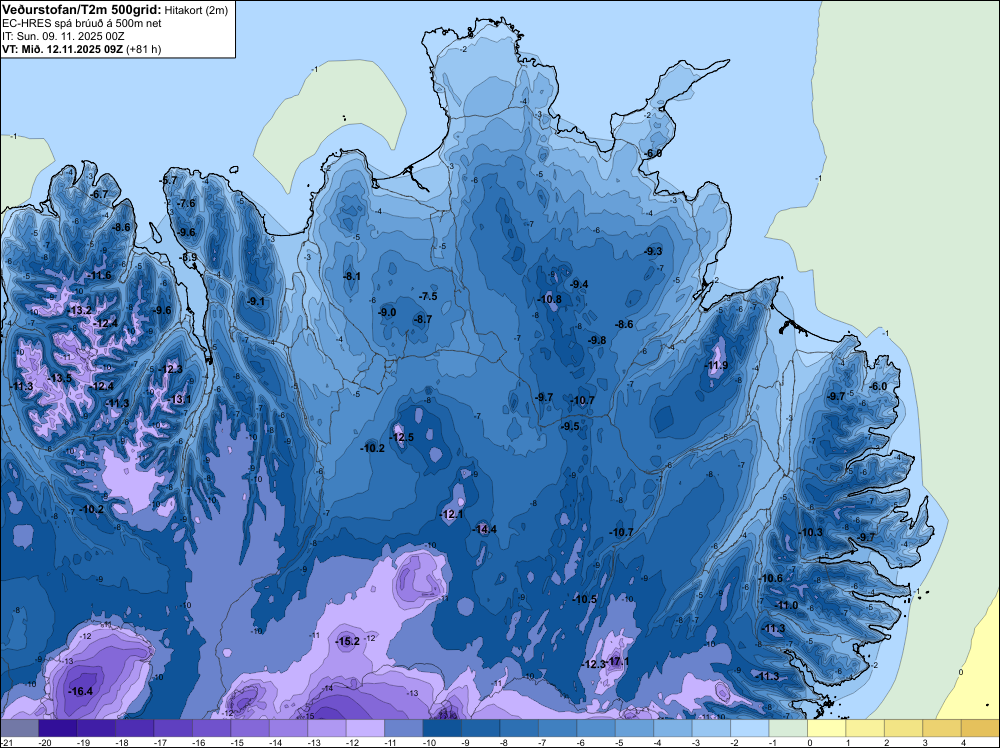This screenshot has width=1000, height=748.
Task: Pick the legend color swatch labeled -10
Action: tap(442, 727)
